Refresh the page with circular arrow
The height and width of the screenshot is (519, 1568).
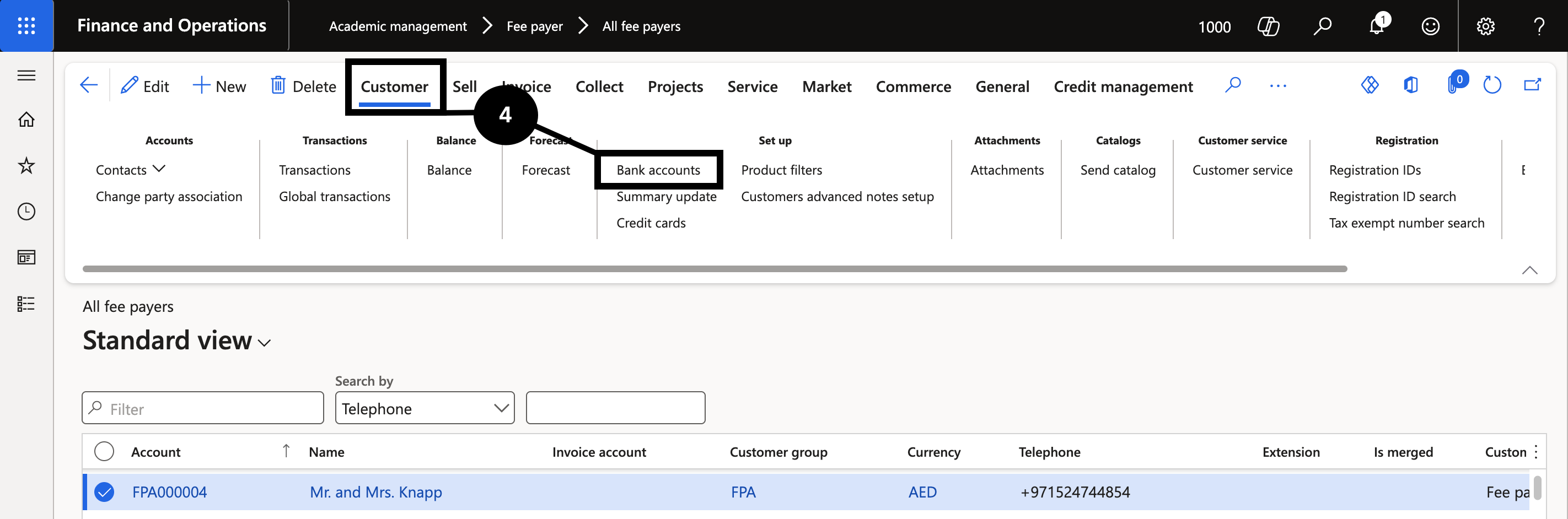[x=1492, y=85]
